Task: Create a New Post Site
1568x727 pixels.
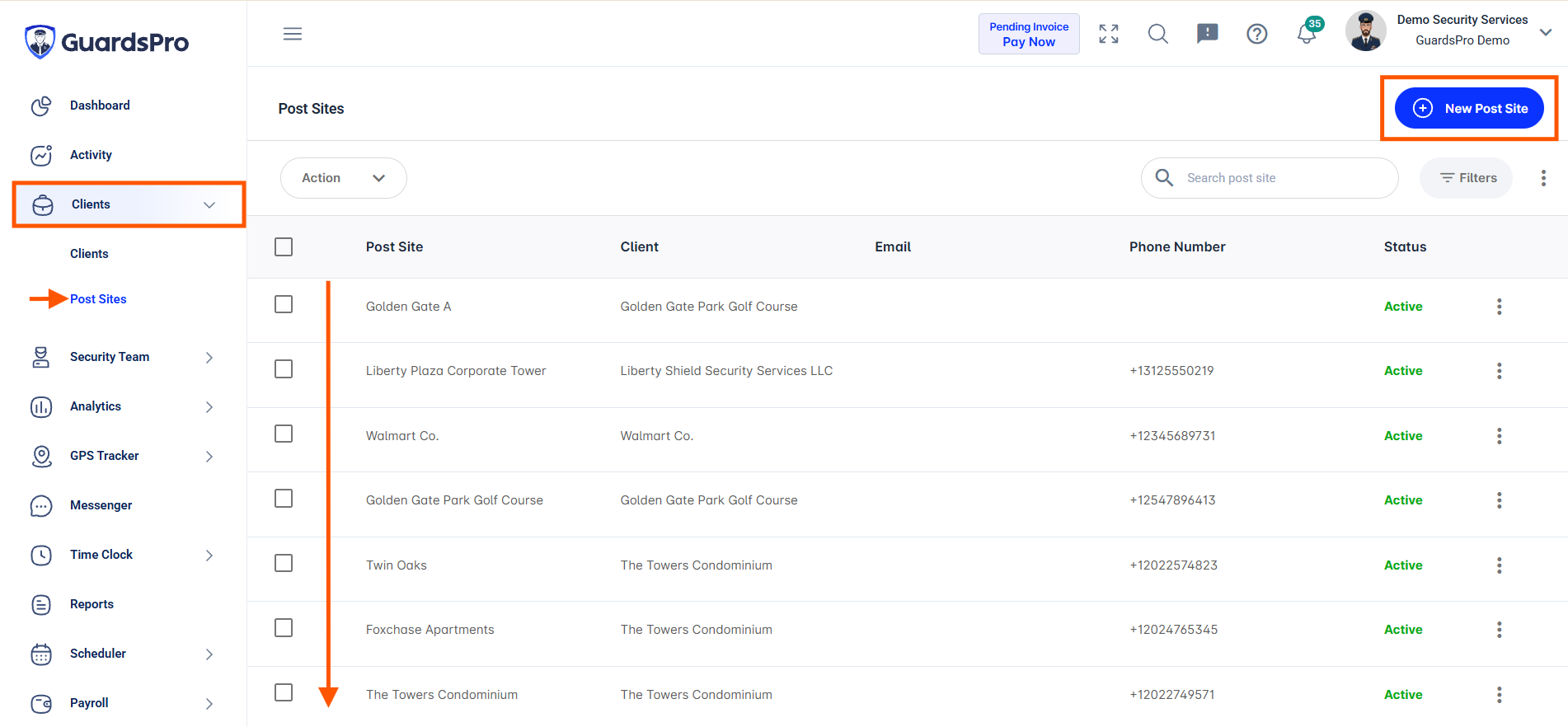Action: [x=1469, y=108]
